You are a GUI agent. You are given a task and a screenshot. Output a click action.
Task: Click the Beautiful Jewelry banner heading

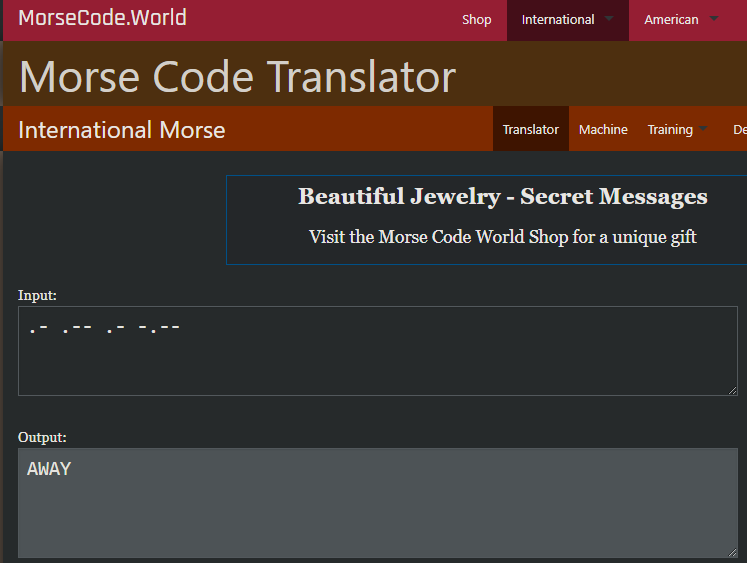(502, 197)
